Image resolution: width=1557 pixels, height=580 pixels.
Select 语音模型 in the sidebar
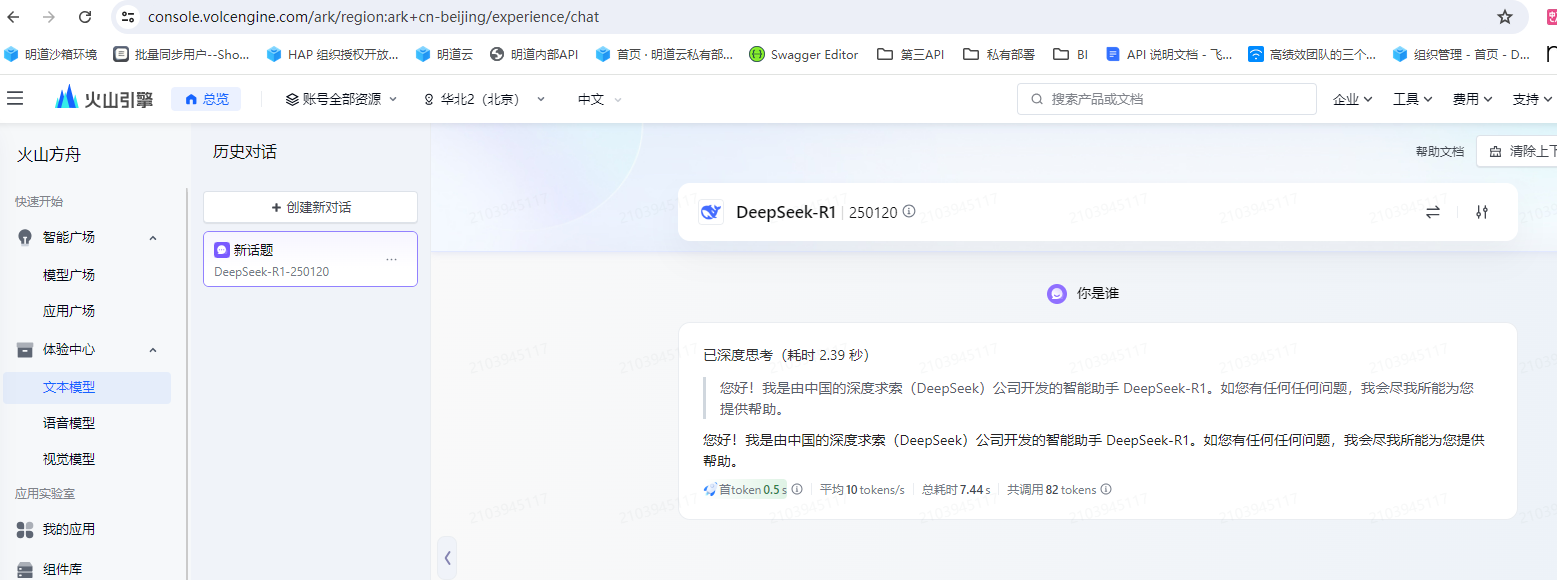point(69,423)
